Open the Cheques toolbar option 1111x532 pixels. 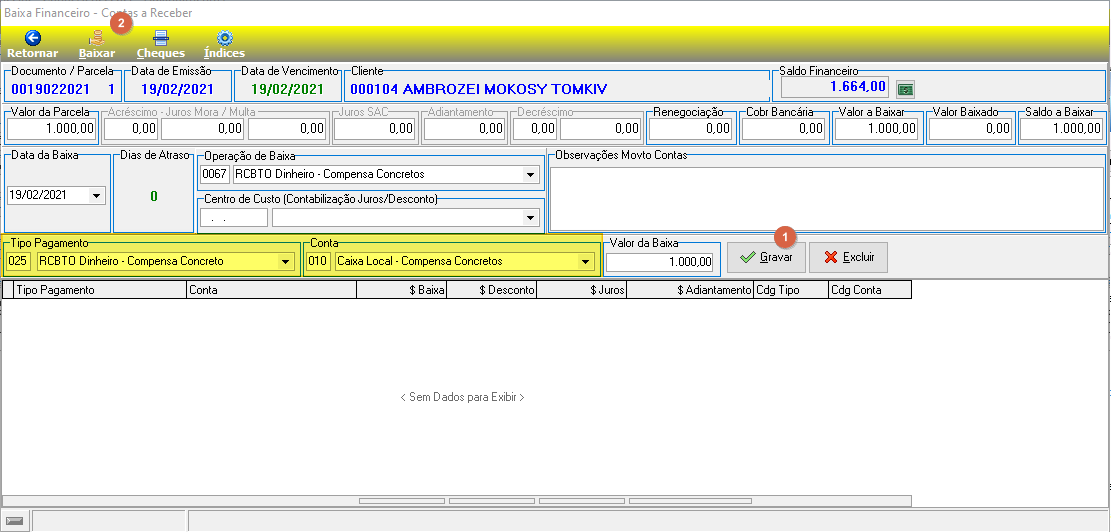161,45
